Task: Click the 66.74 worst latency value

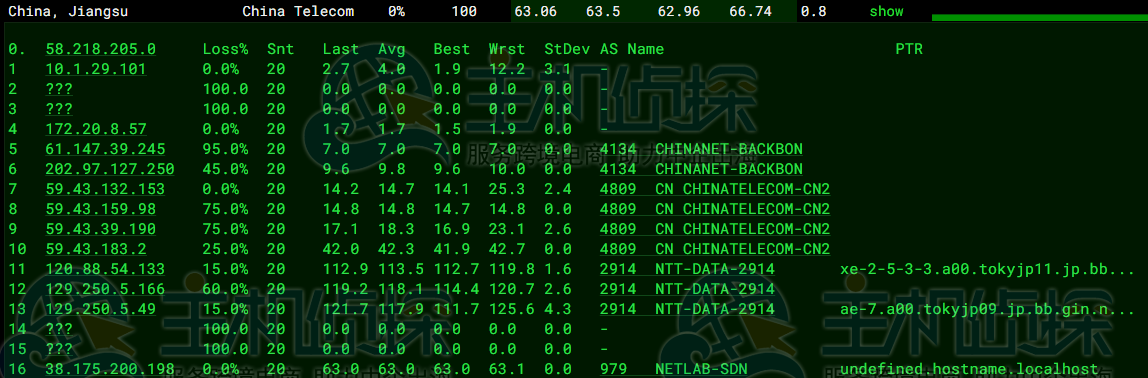Action: (751, 12)
